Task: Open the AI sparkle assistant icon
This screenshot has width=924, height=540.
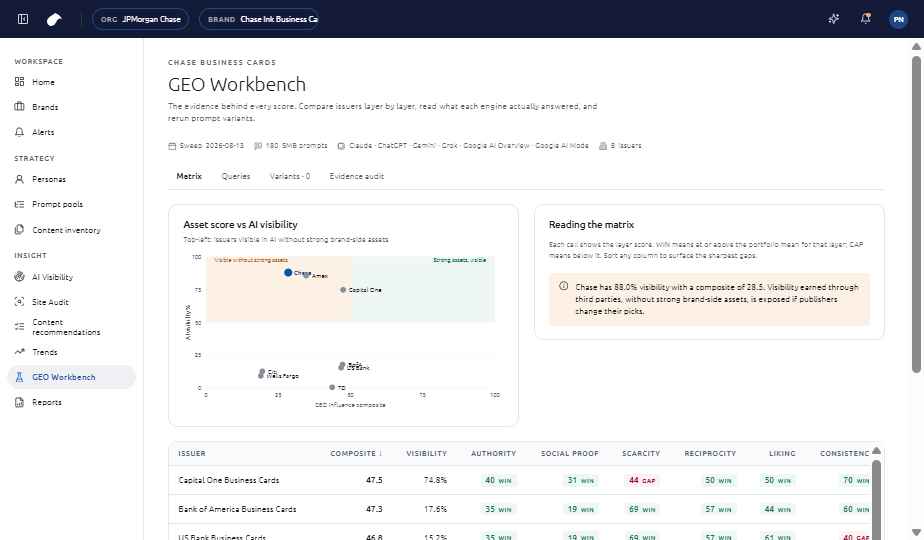Action: click(x=833, y=19)
